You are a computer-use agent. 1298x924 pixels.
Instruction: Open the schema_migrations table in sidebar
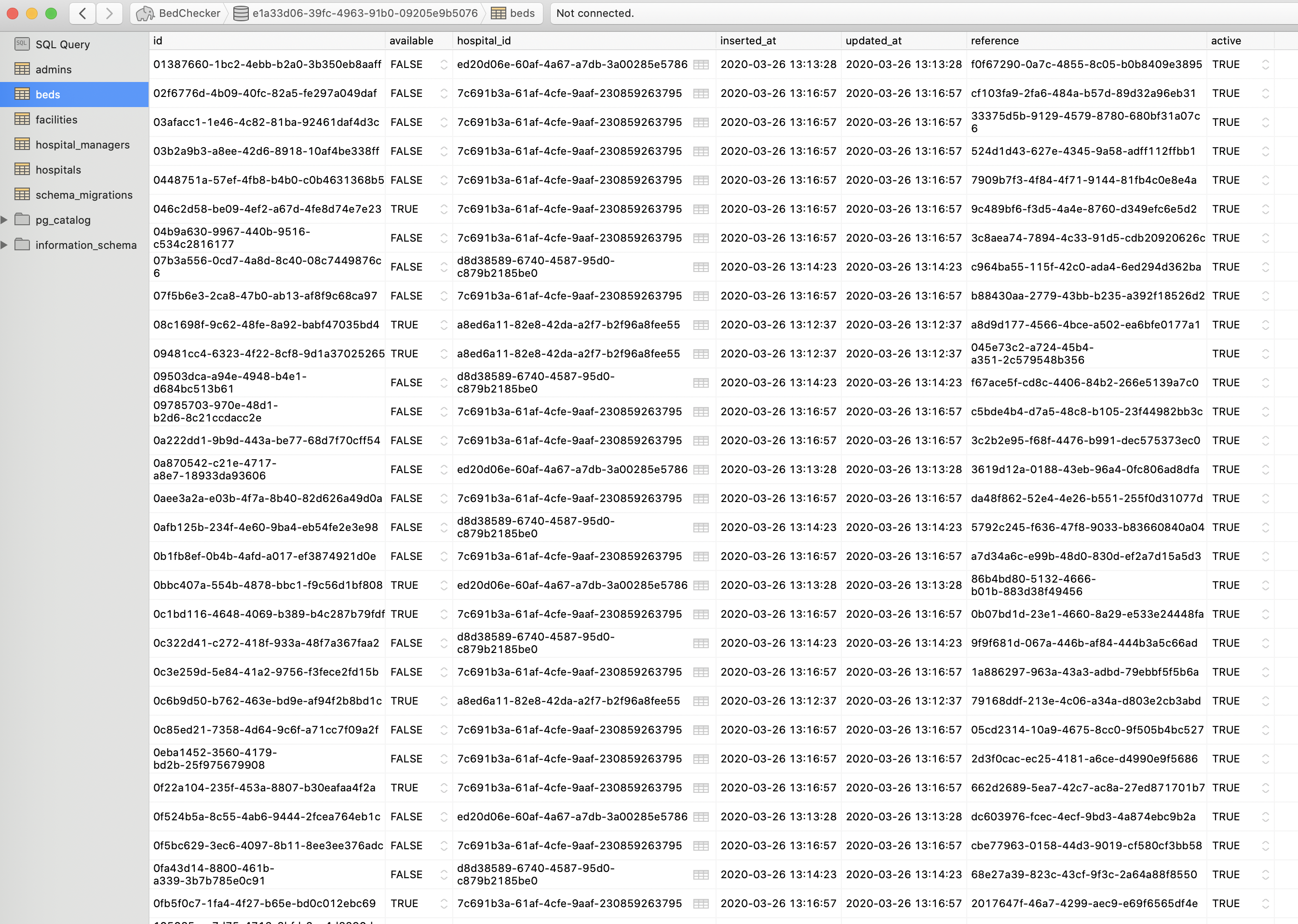click(x=83, y=194)
